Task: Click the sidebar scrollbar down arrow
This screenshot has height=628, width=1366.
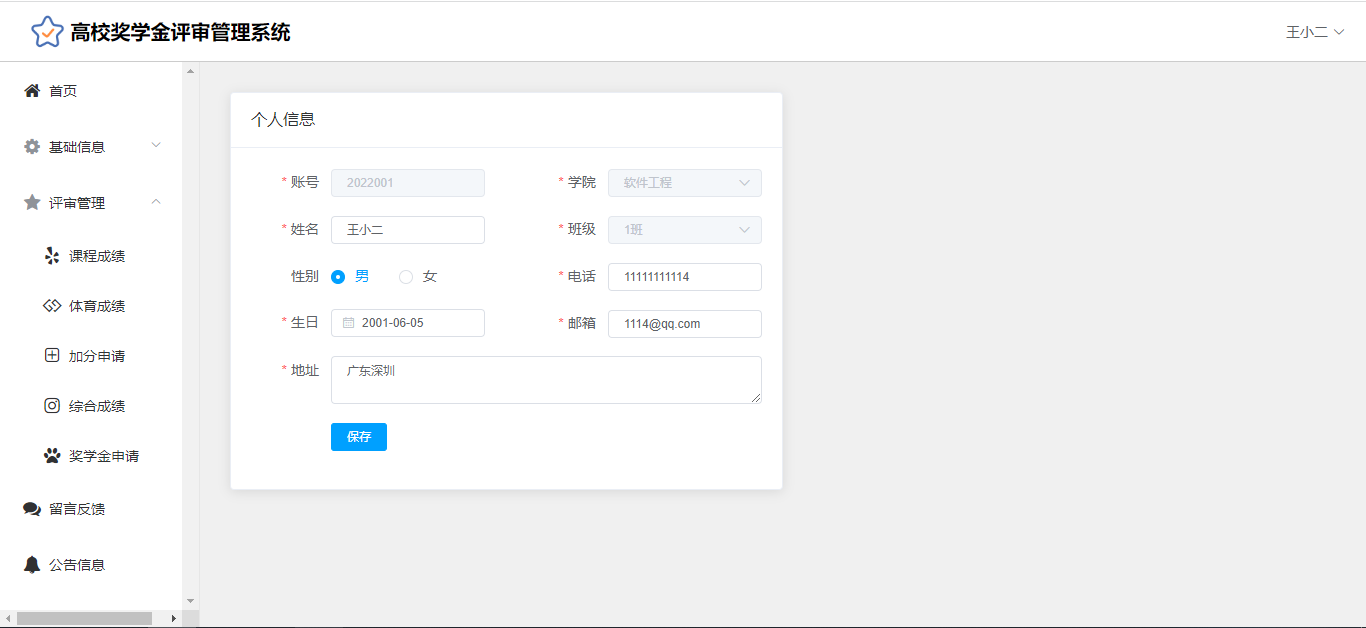Action: (190, 601)
